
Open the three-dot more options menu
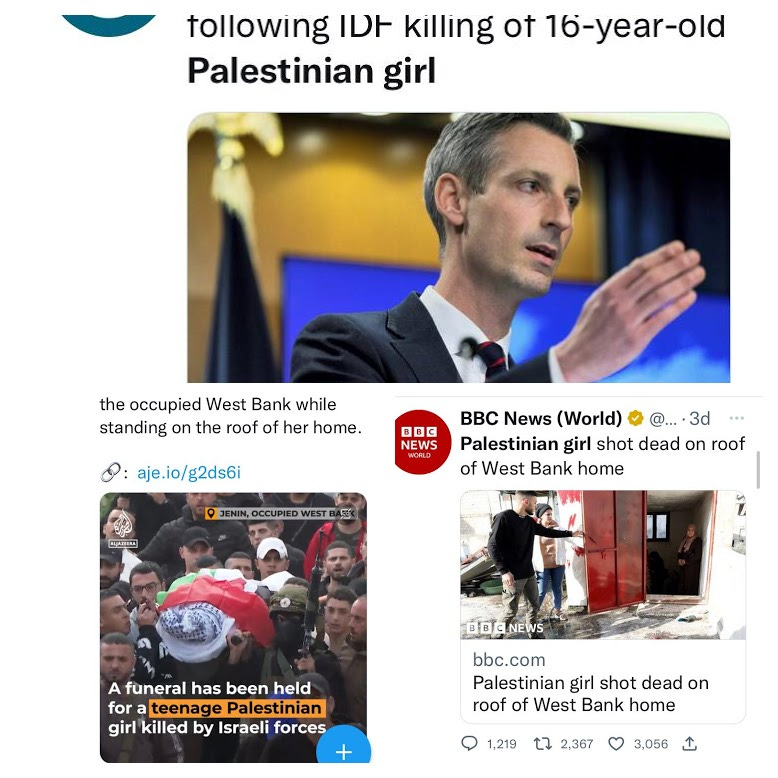[736, 418]
